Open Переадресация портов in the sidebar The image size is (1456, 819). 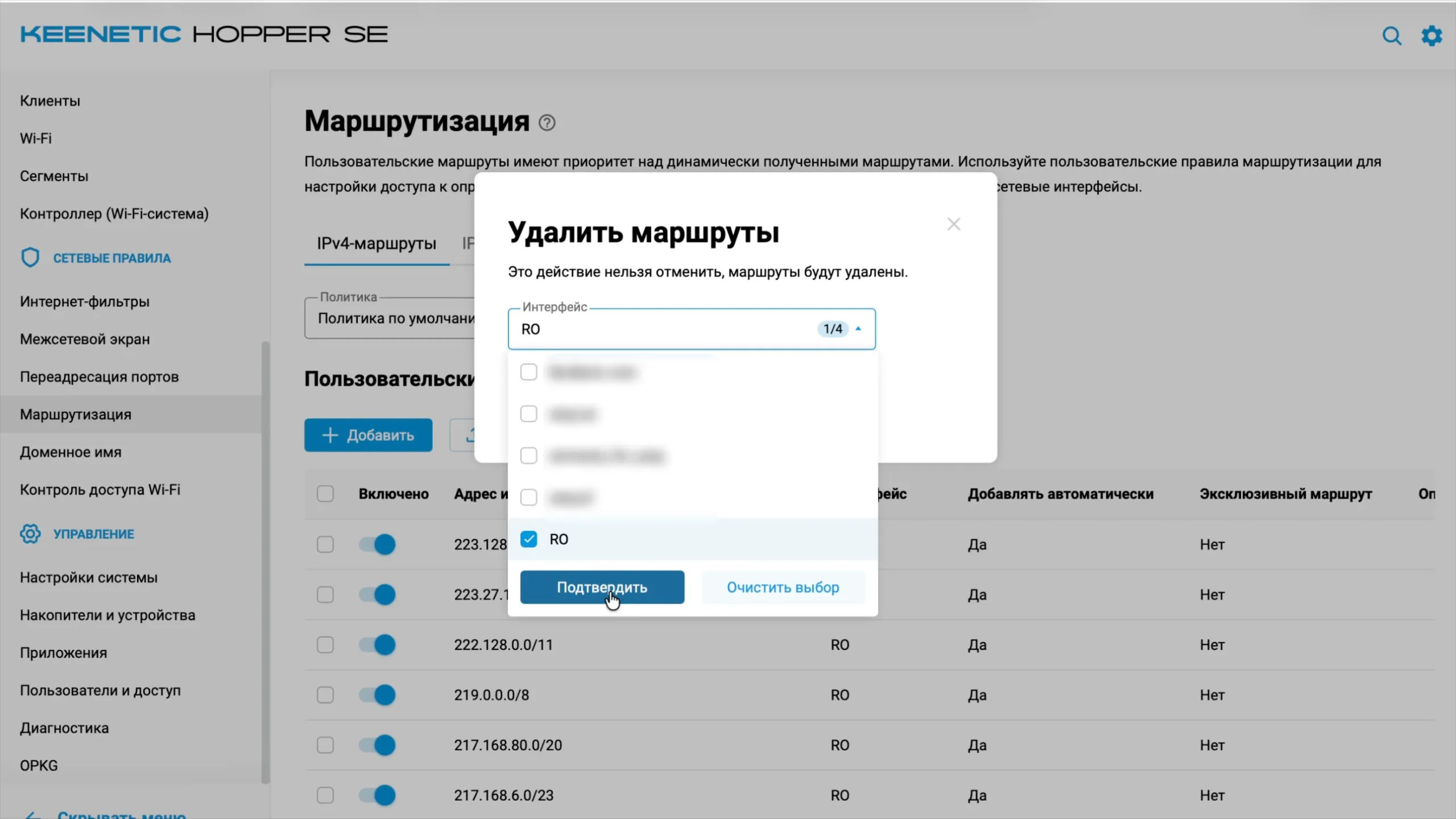point(100,377)
